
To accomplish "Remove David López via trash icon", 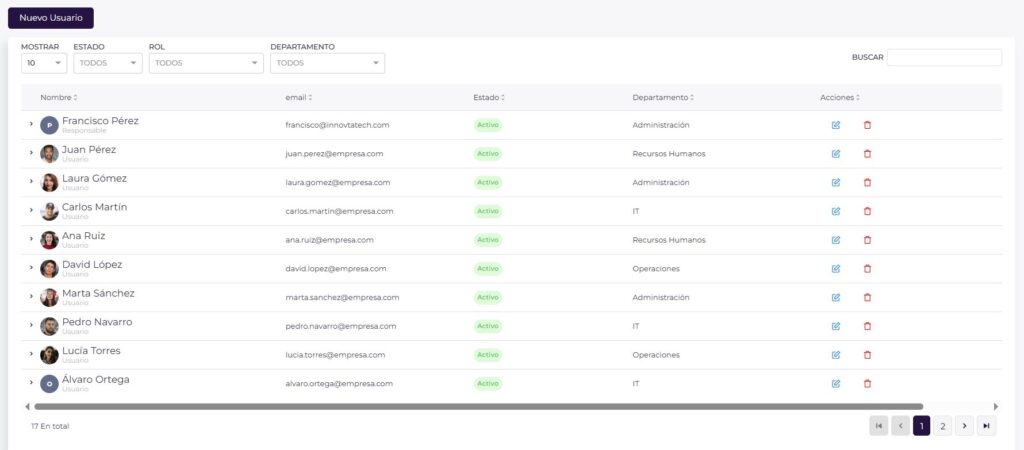I will pyautogui.click(x=867, y=269).
